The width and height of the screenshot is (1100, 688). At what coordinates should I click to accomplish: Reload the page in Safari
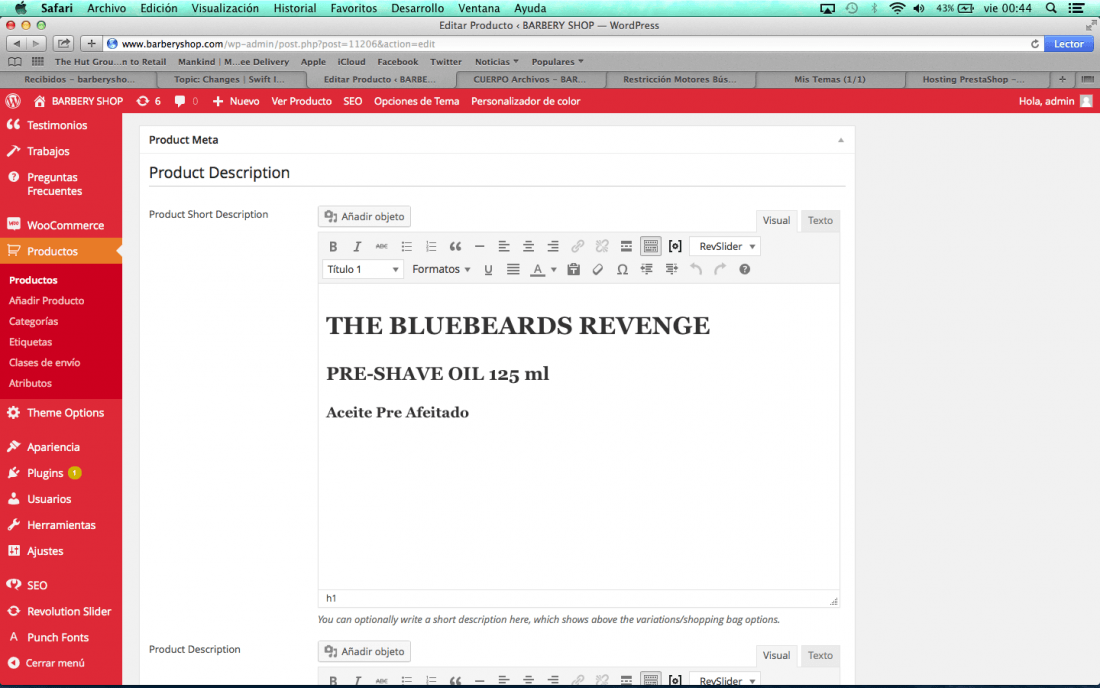click(1035, 43)
